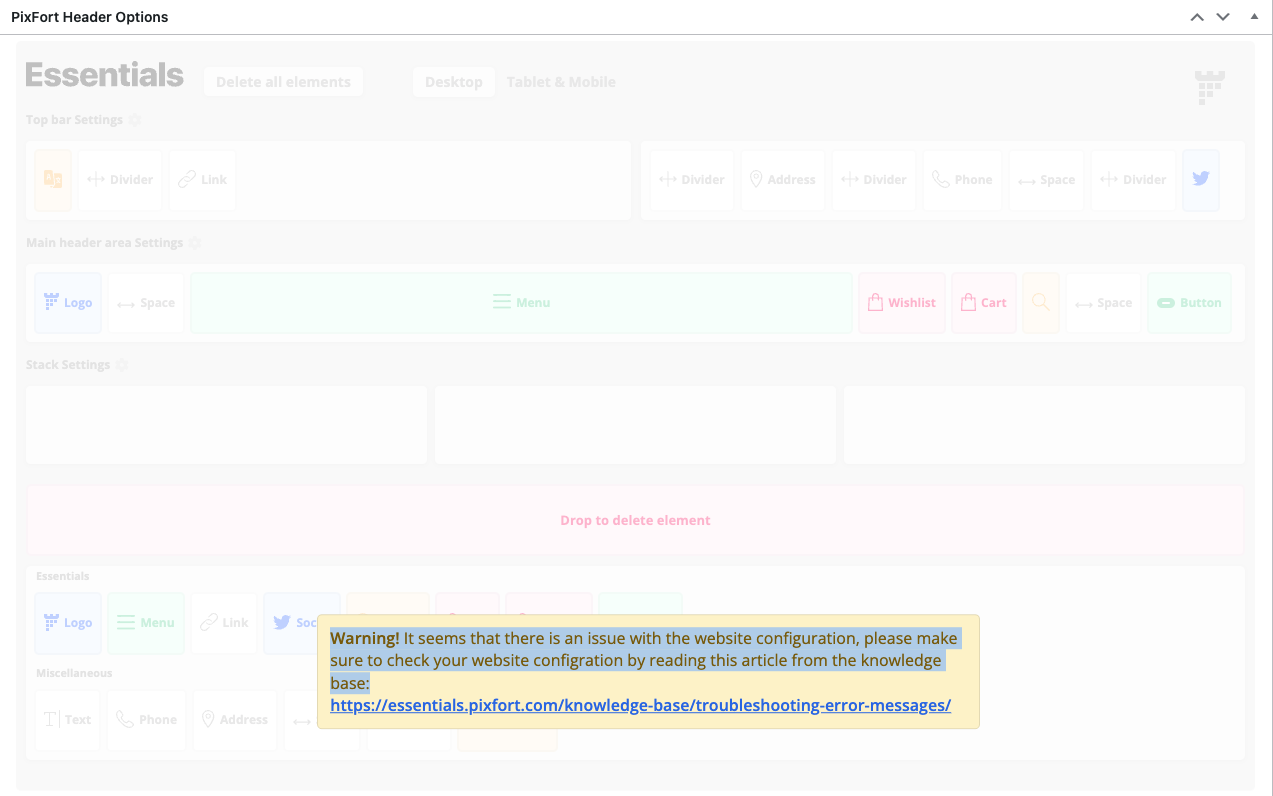The image size is (1273, 796).
Task: Pick the Link item in Essentials palette
Action: (224, 623)
